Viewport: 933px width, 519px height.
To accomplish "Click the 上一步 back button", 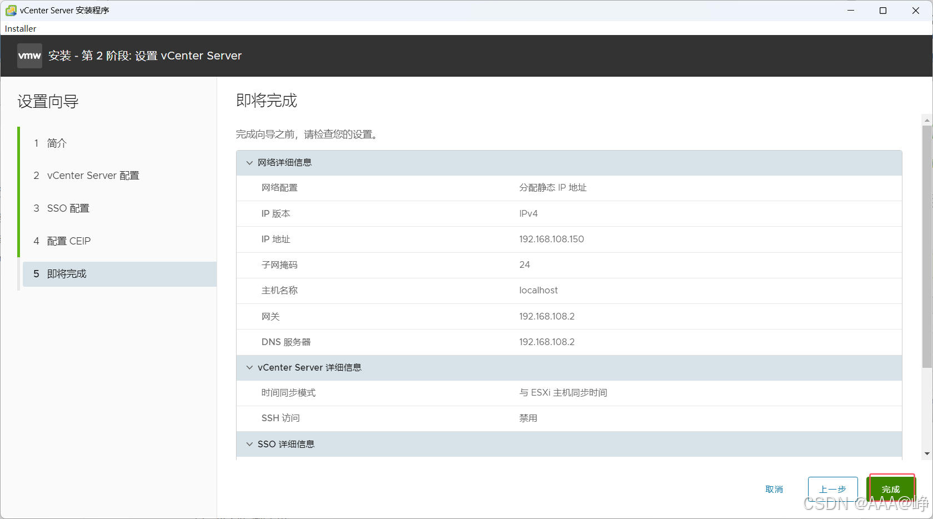I will (x=832, y=489).
